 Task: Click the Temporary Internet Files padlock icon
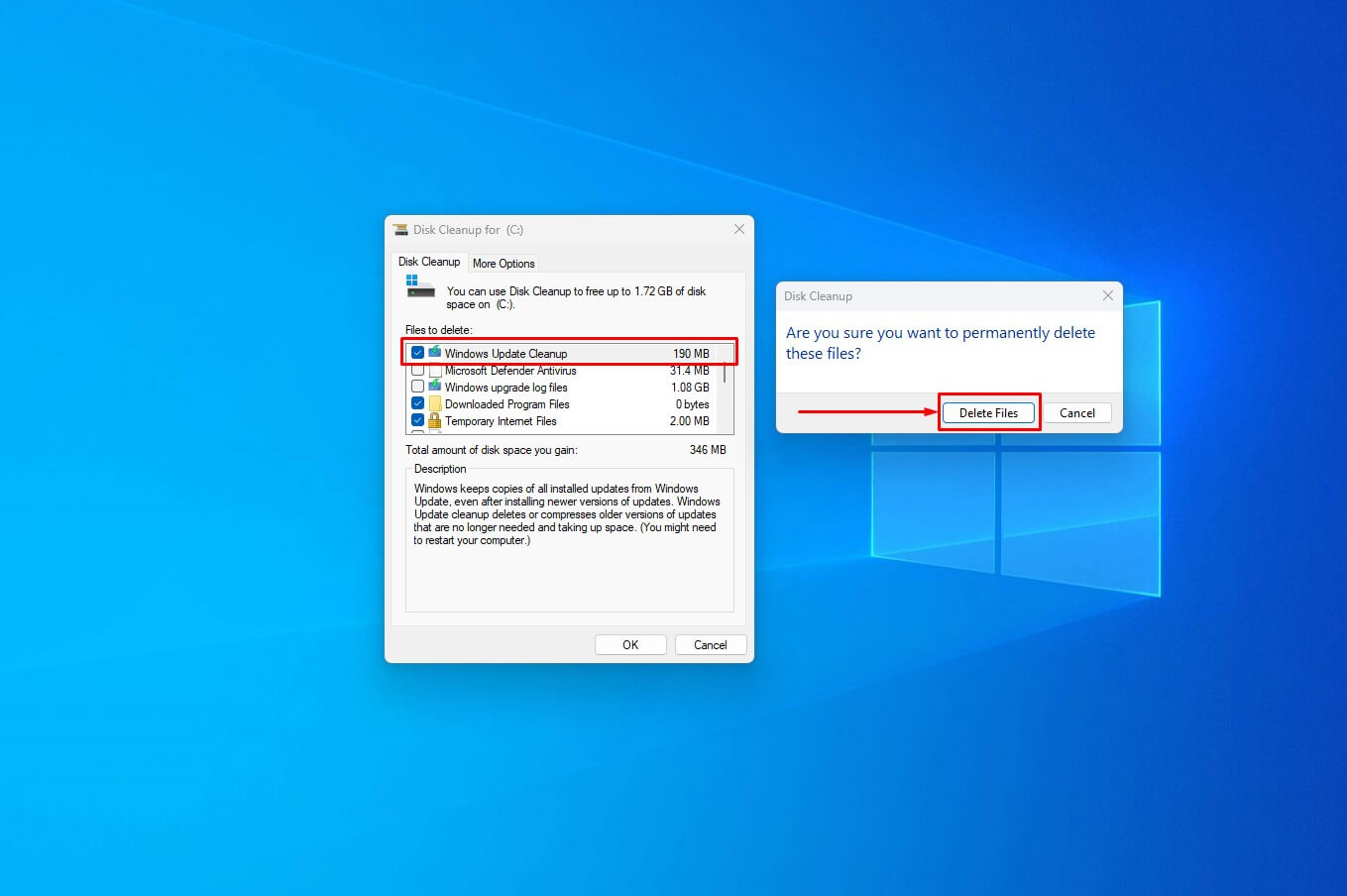pos(434,420)
